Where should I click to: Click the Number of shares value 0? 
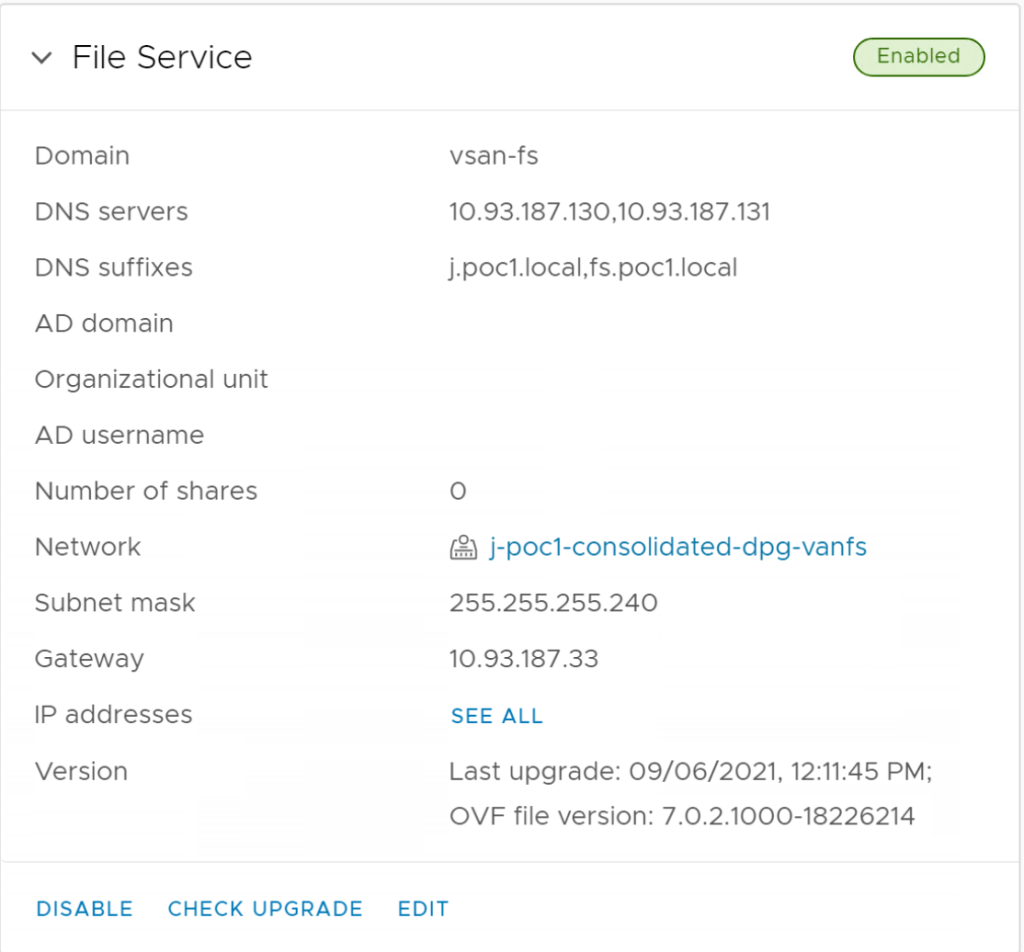458,492
